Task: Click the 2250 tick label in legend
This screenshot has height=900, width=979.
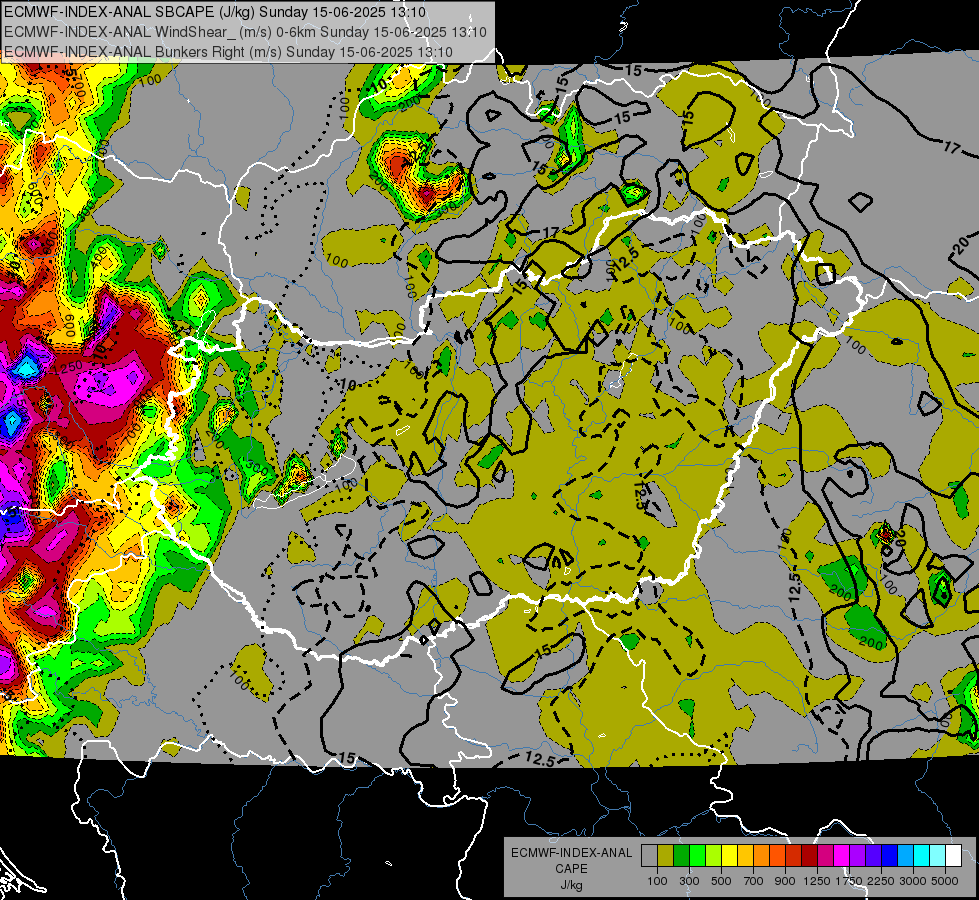Action: (881, 881)
